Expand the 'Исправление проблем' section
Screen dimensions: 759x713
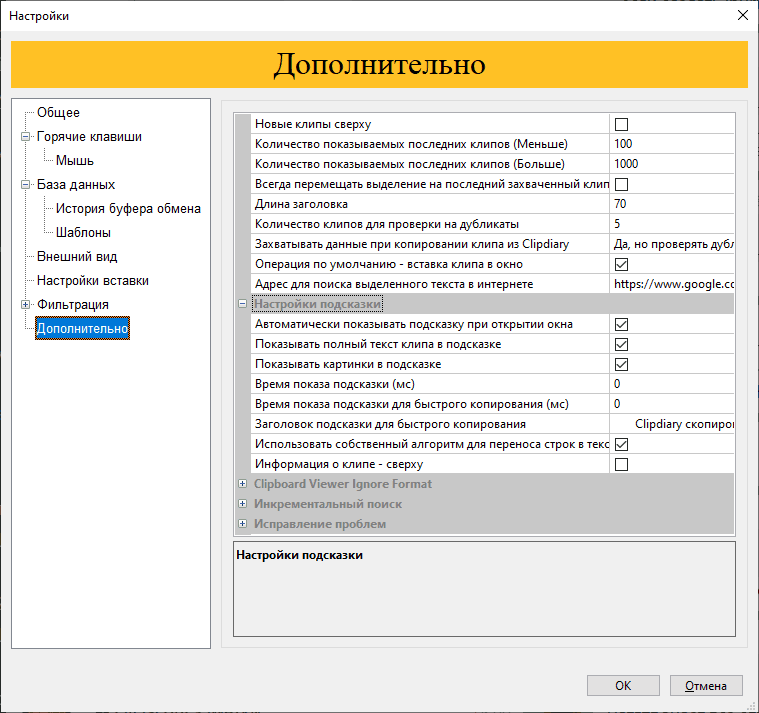click(242, 524)
